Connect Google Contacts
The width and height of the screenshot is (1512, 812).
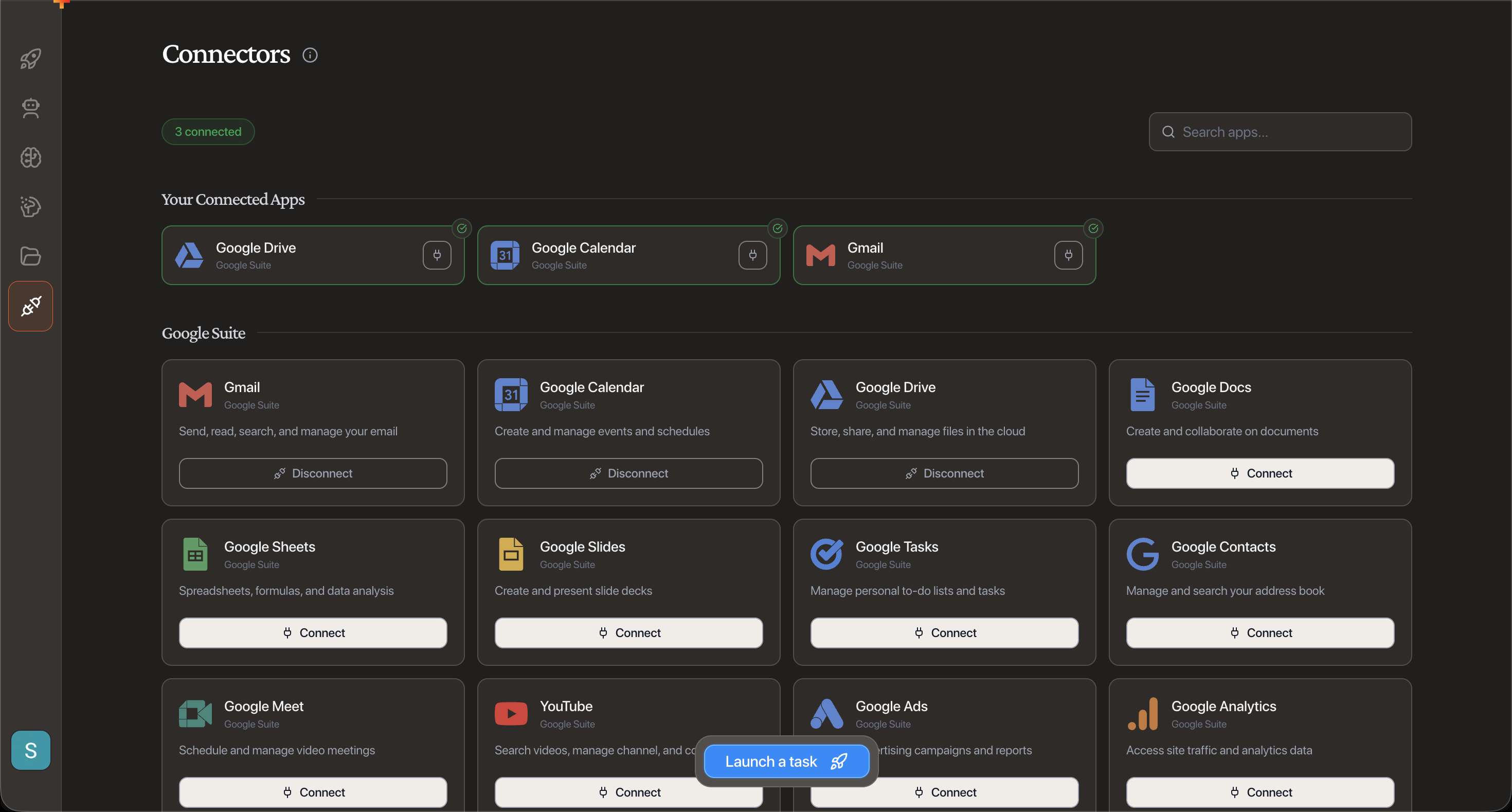1260,633
